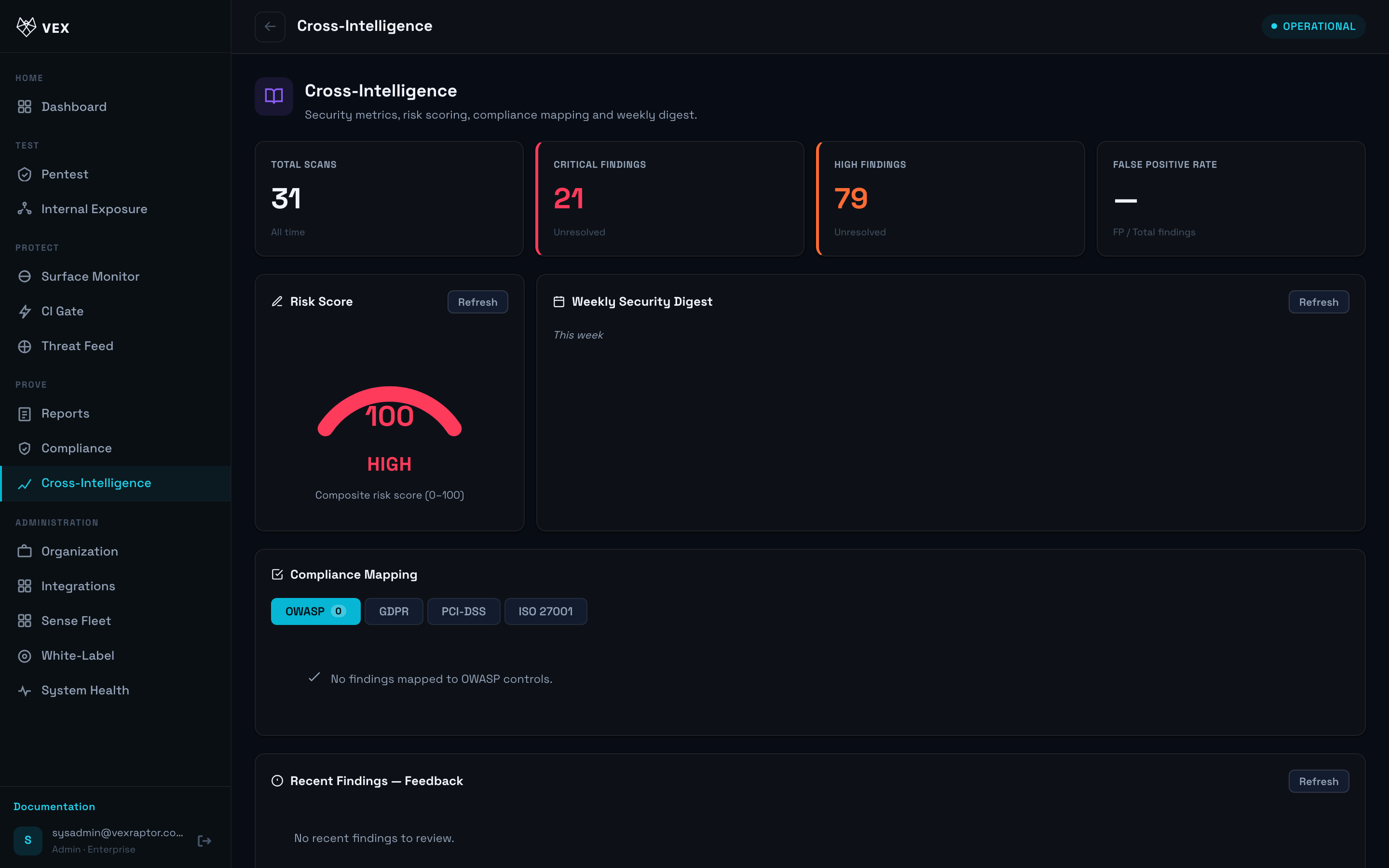Viewport: 1389px width, 868px height.
Task: Open System Health page
Action: point(115,691)
